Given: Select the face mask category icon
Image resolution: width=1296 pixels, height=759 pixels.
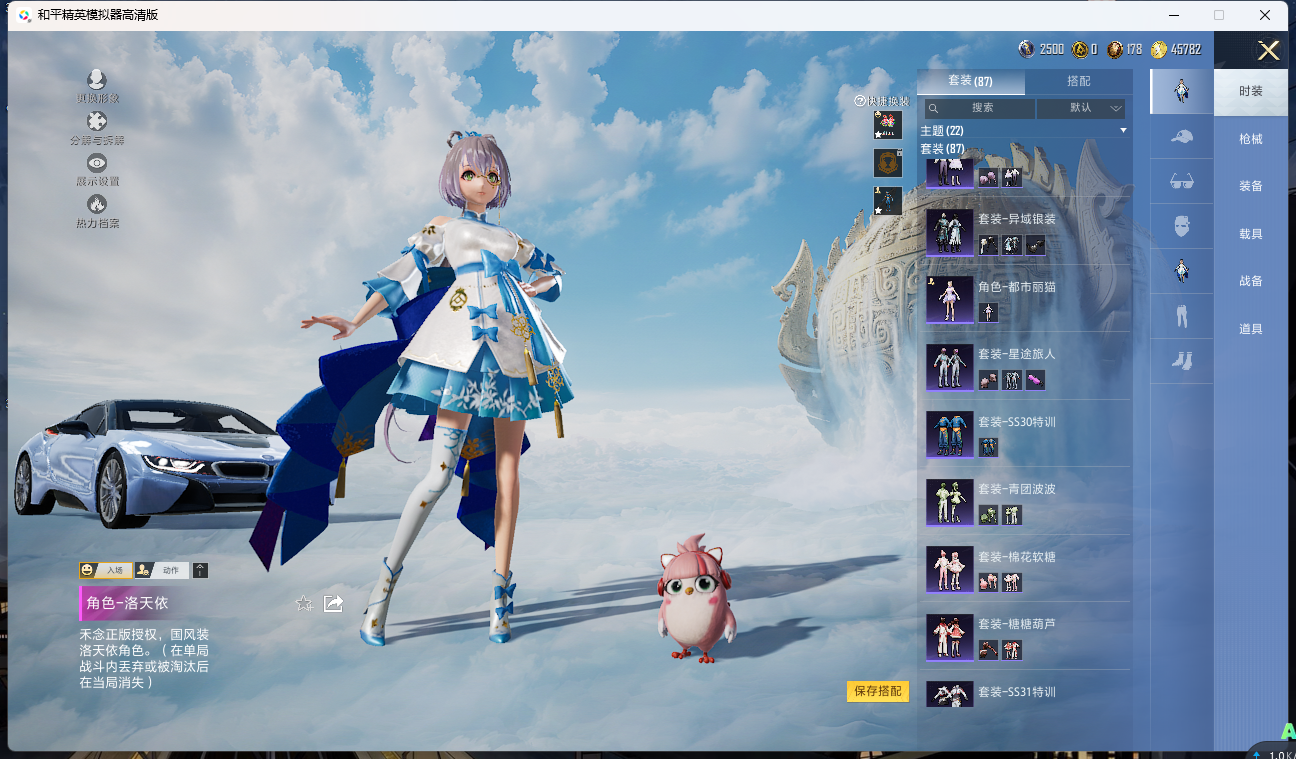Looking at the screenshot, I should coord(1181,226).
